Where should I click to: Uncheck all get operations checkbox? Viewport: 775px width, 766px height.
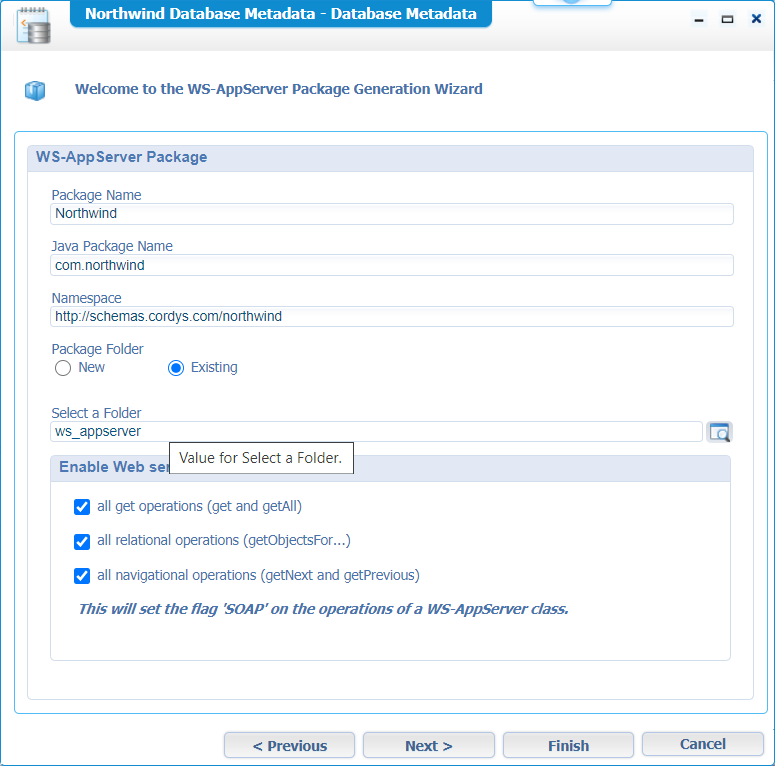(x=82, y=507)
